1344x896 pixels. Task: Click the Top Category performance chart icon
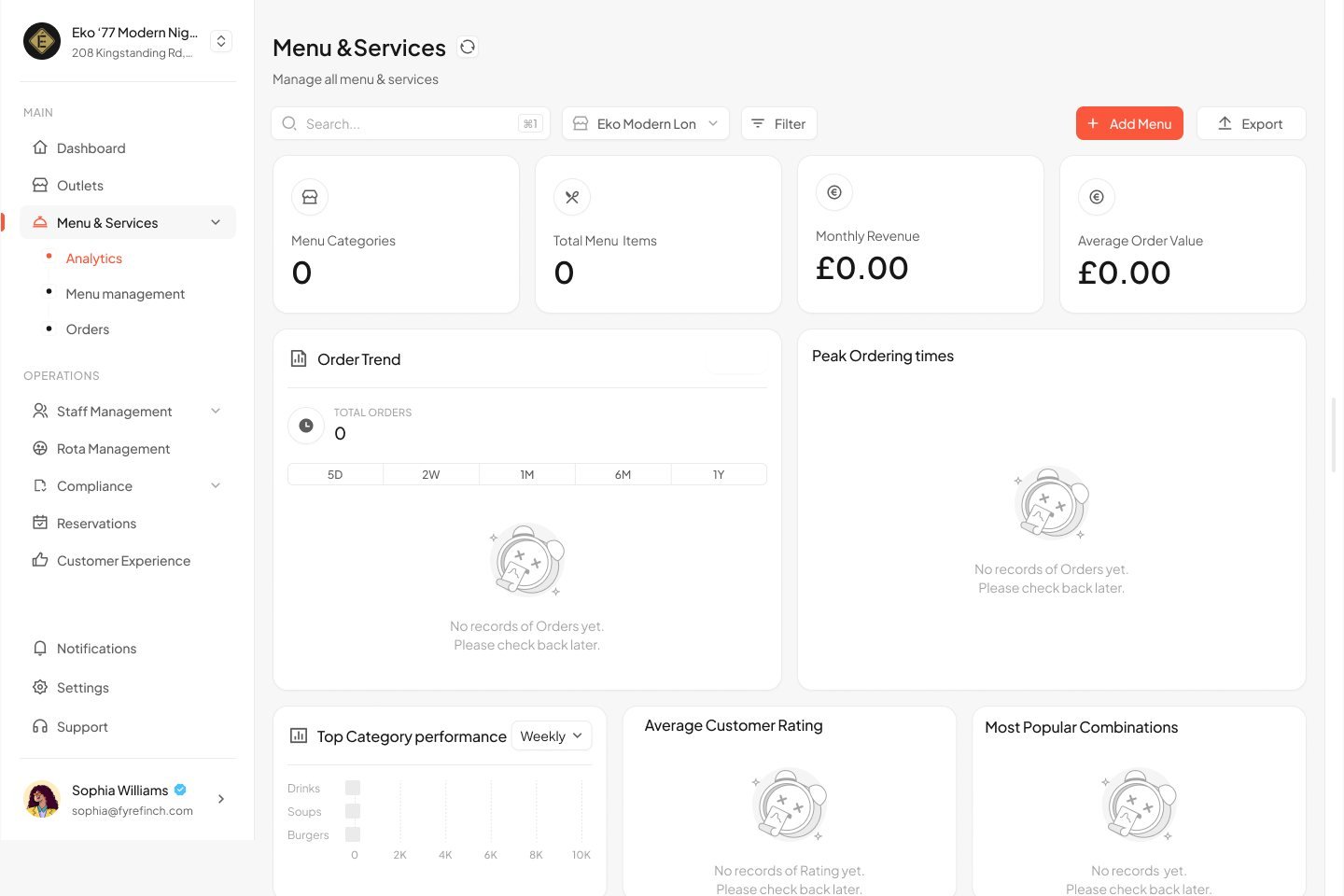(x=299, y=735)
